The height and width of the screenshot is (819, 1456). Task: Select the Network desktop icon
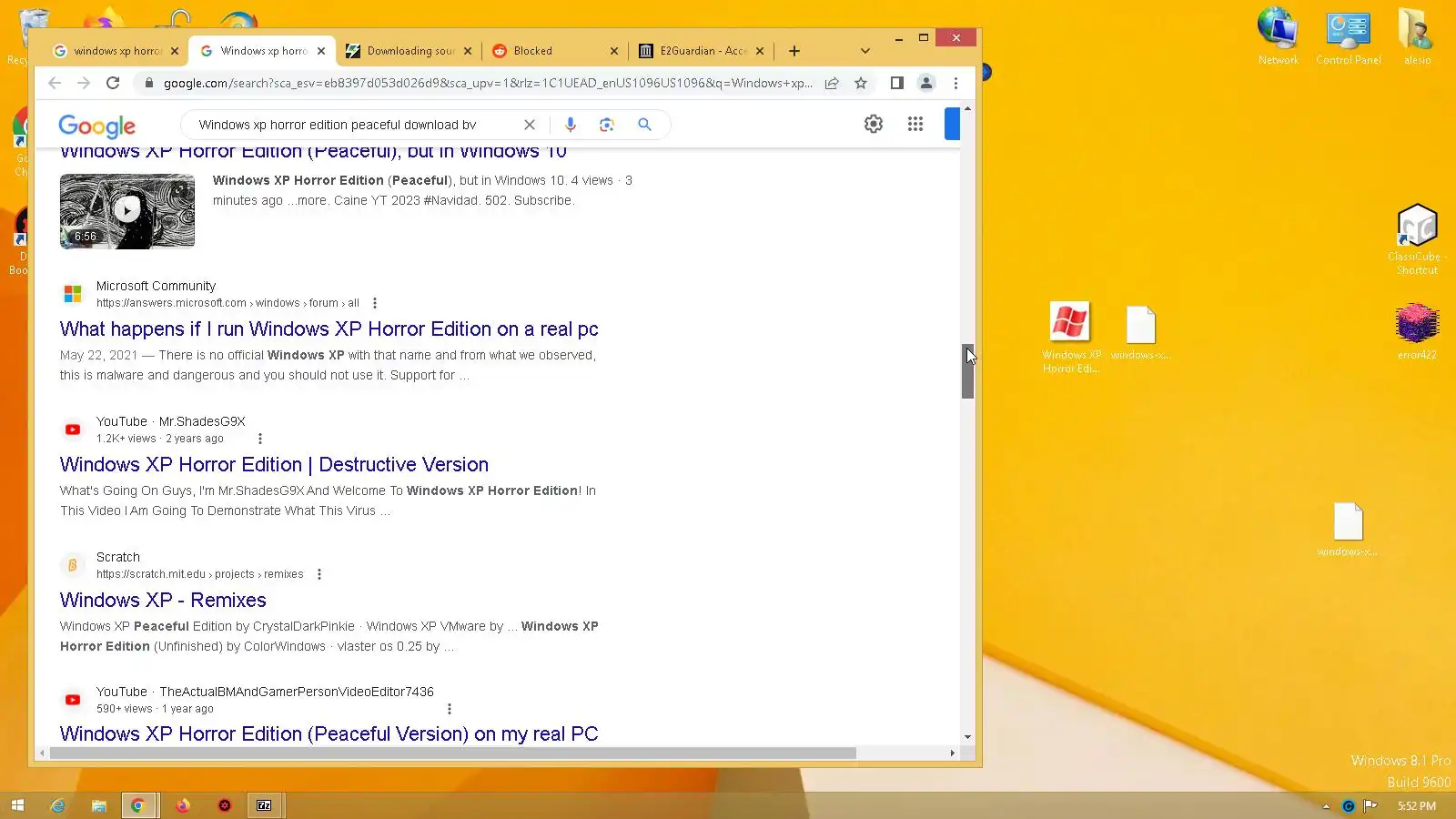(1278, 37)
